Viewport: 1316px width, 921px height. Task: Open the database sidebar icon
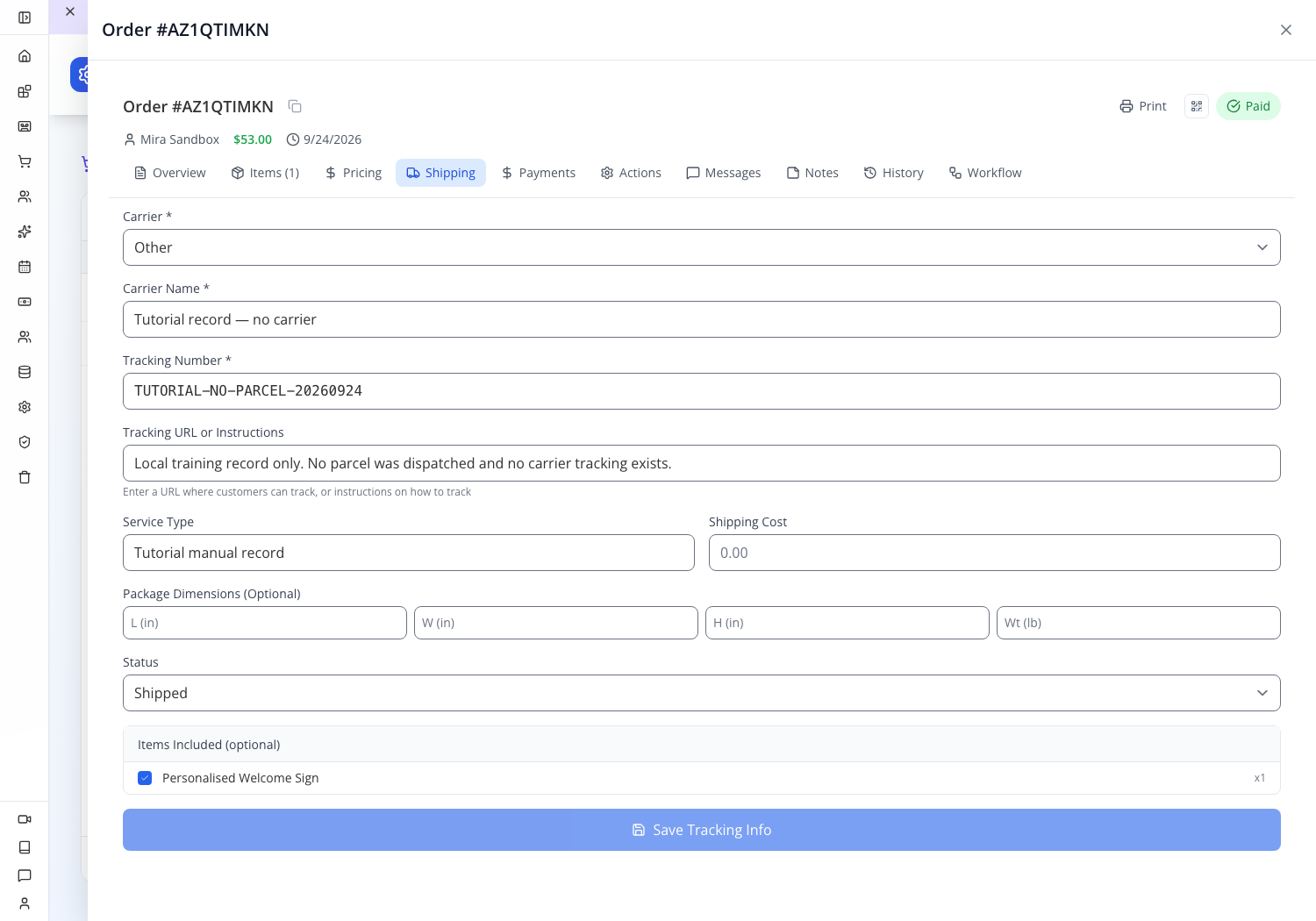pyautogui.click(x=25, y=372)
